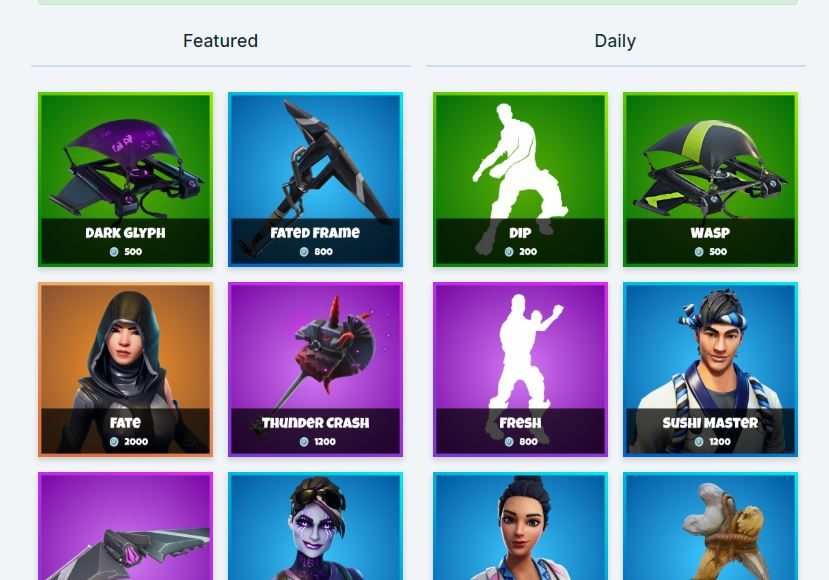Open the tooth-and-claw back bling item
This screenshot has width=829, height=580.
tap(710, 526)
